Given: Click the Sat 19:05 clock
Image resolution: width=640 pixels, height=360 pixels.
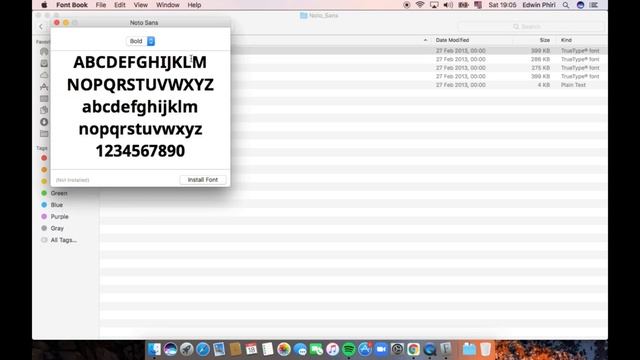Looking at the screenshot, I should [502, 5].
